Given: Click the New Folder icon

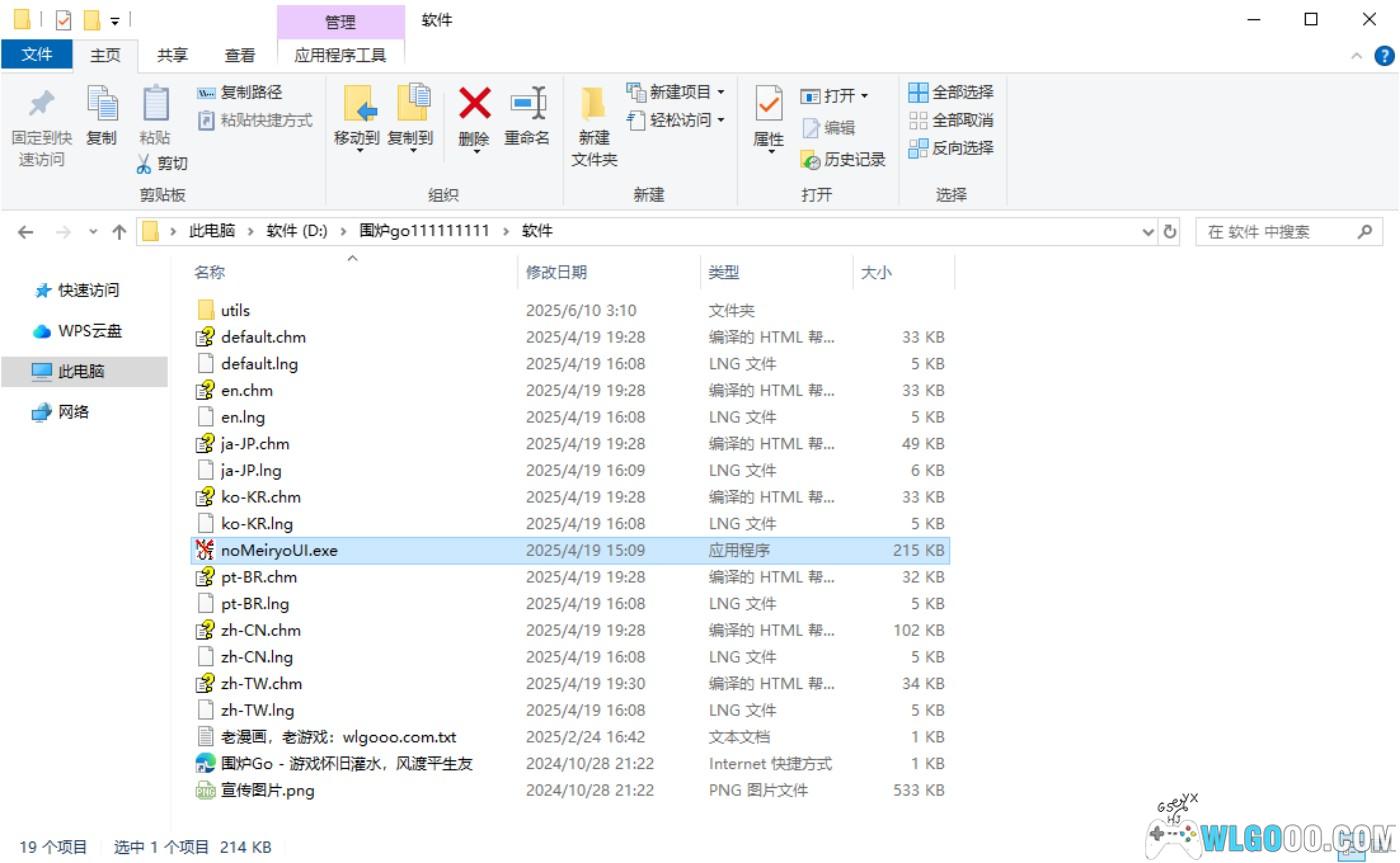Looking at the screenshot, I should 594,104.
